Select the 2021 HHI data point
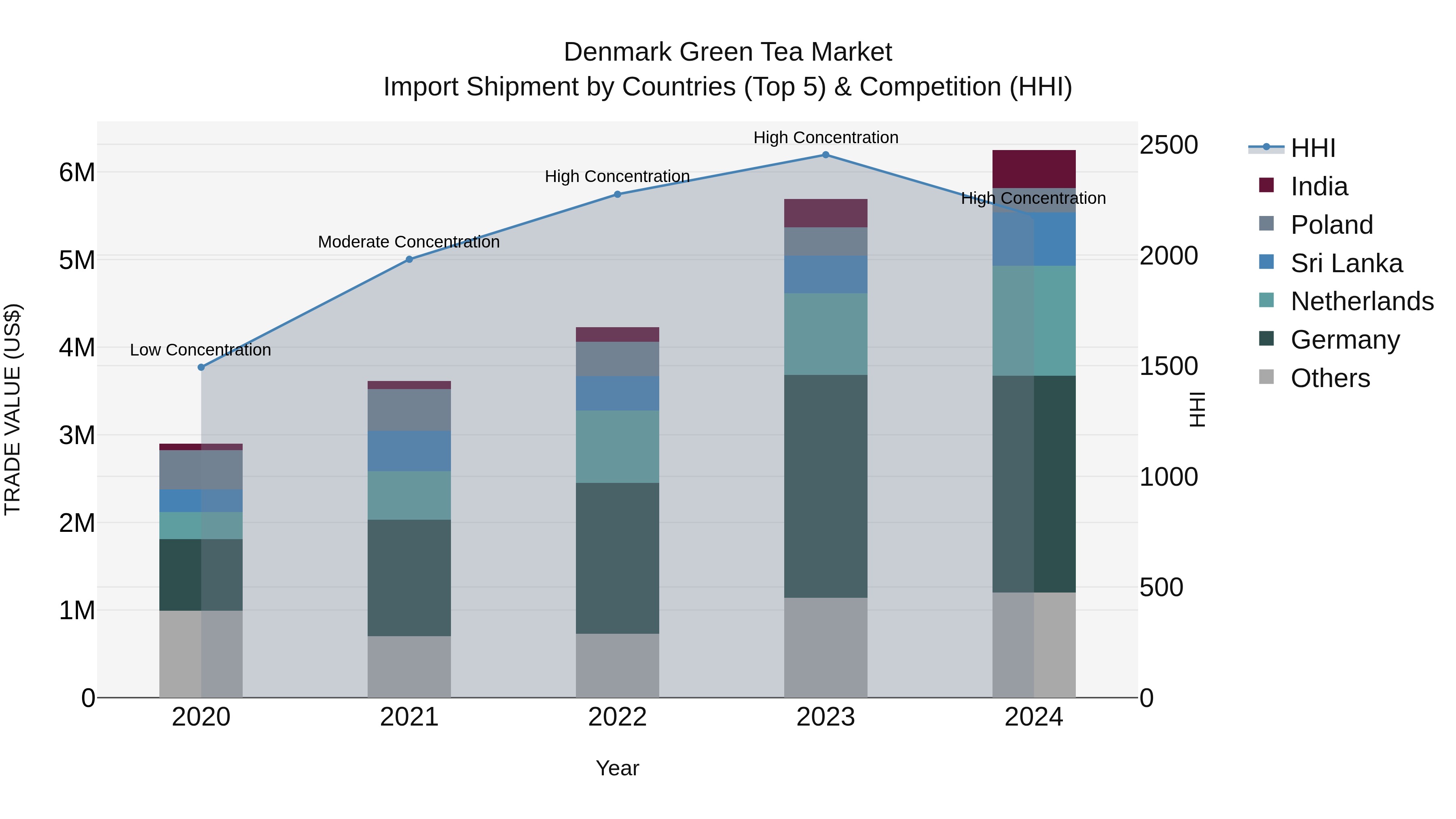Image resolution: width=1456 pixels, height=819 pixels. (x=409, y=259)
